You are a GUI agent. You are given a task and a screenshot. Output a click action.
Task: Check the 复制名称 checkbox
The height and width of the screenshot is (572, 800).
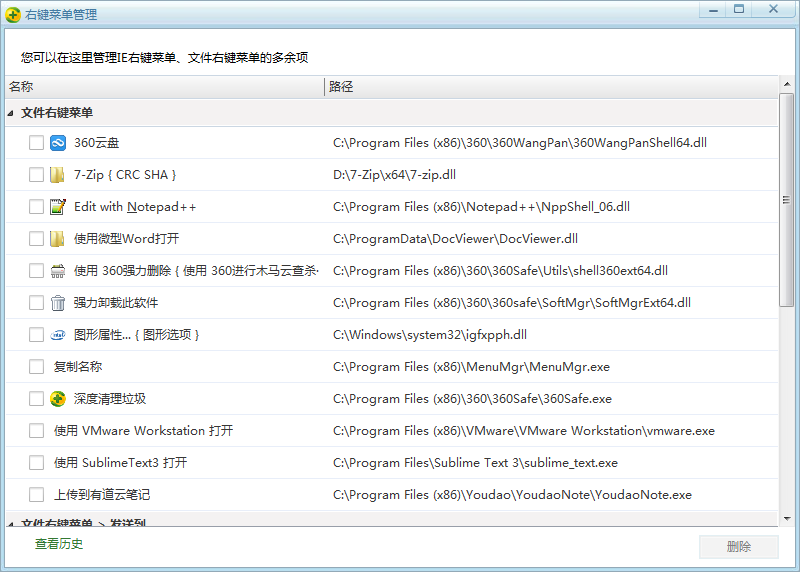tap(36, 367)
